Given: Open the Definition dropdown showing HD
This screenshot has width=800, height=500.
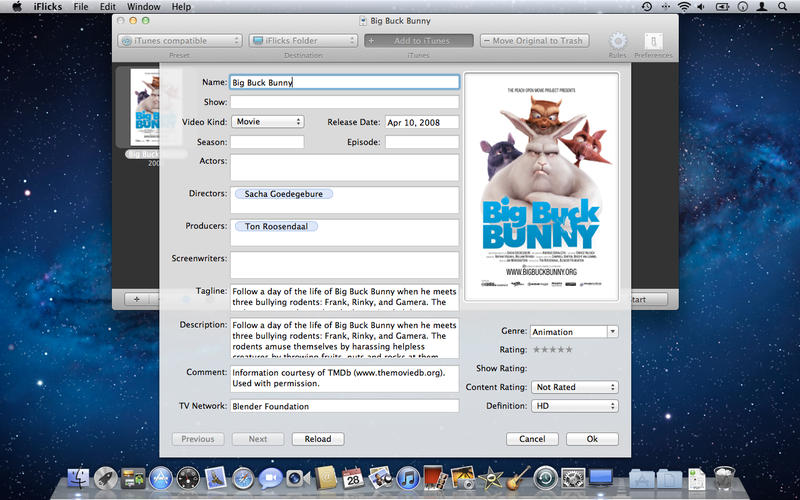Looking at the screenshot, I should (x=574, y=406).
